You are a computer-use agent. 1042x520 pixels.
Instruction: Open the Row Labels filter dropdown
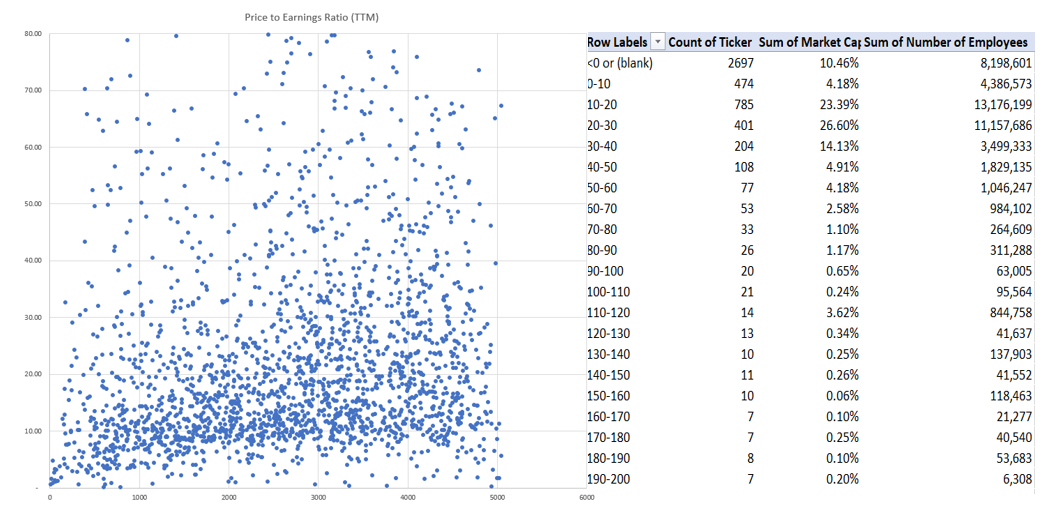[657, 42]
